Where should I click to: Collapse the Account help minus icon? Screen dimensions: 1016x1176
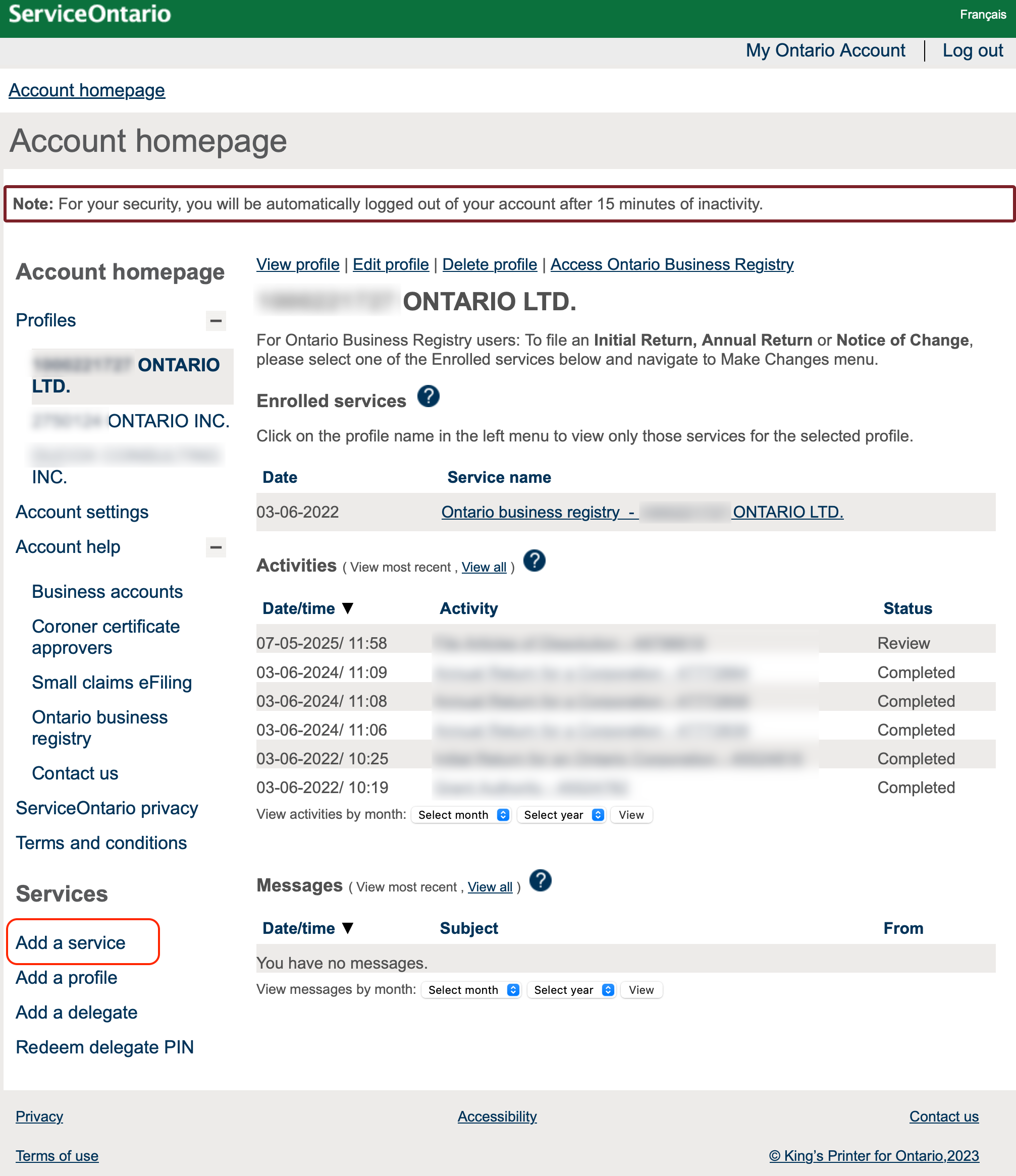[216, 547]
